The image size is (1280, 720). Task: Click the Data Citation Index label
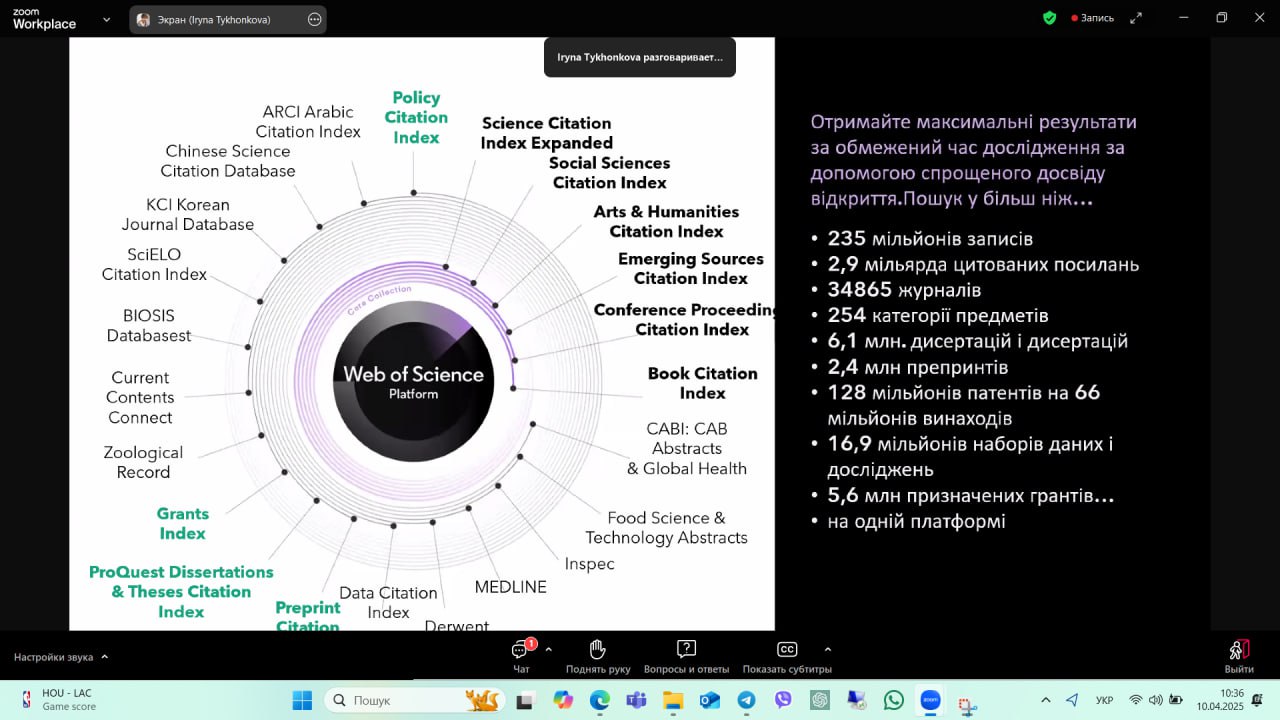[388, 602]
